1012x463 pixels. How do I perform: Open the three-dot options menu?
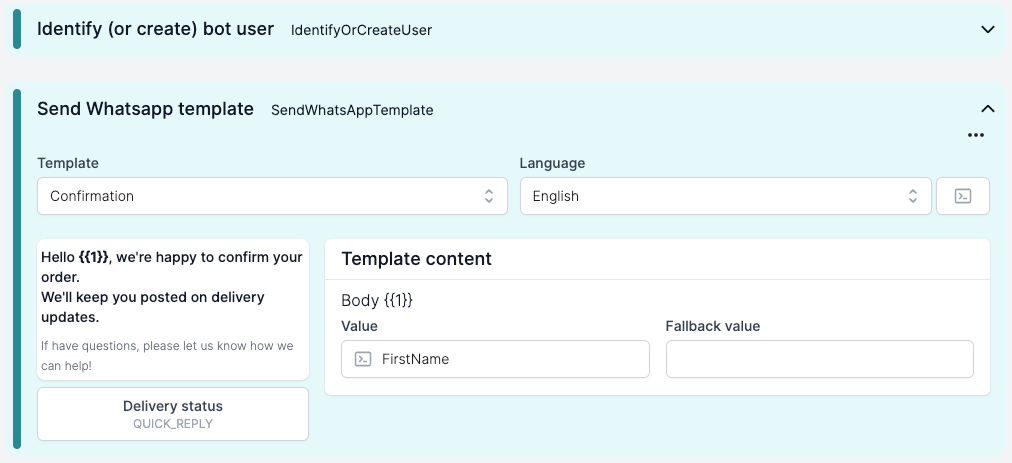click(x=975, y=135)
